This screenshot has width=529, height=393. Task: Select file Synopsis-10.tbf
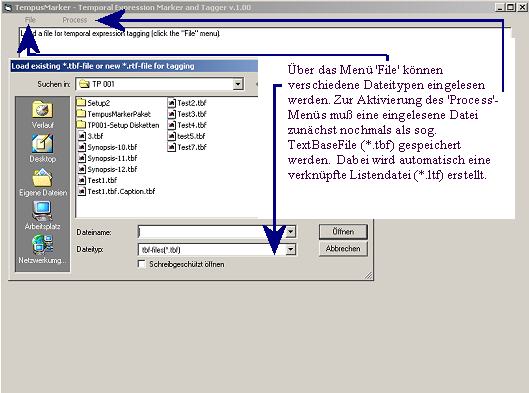coord(108,147)
